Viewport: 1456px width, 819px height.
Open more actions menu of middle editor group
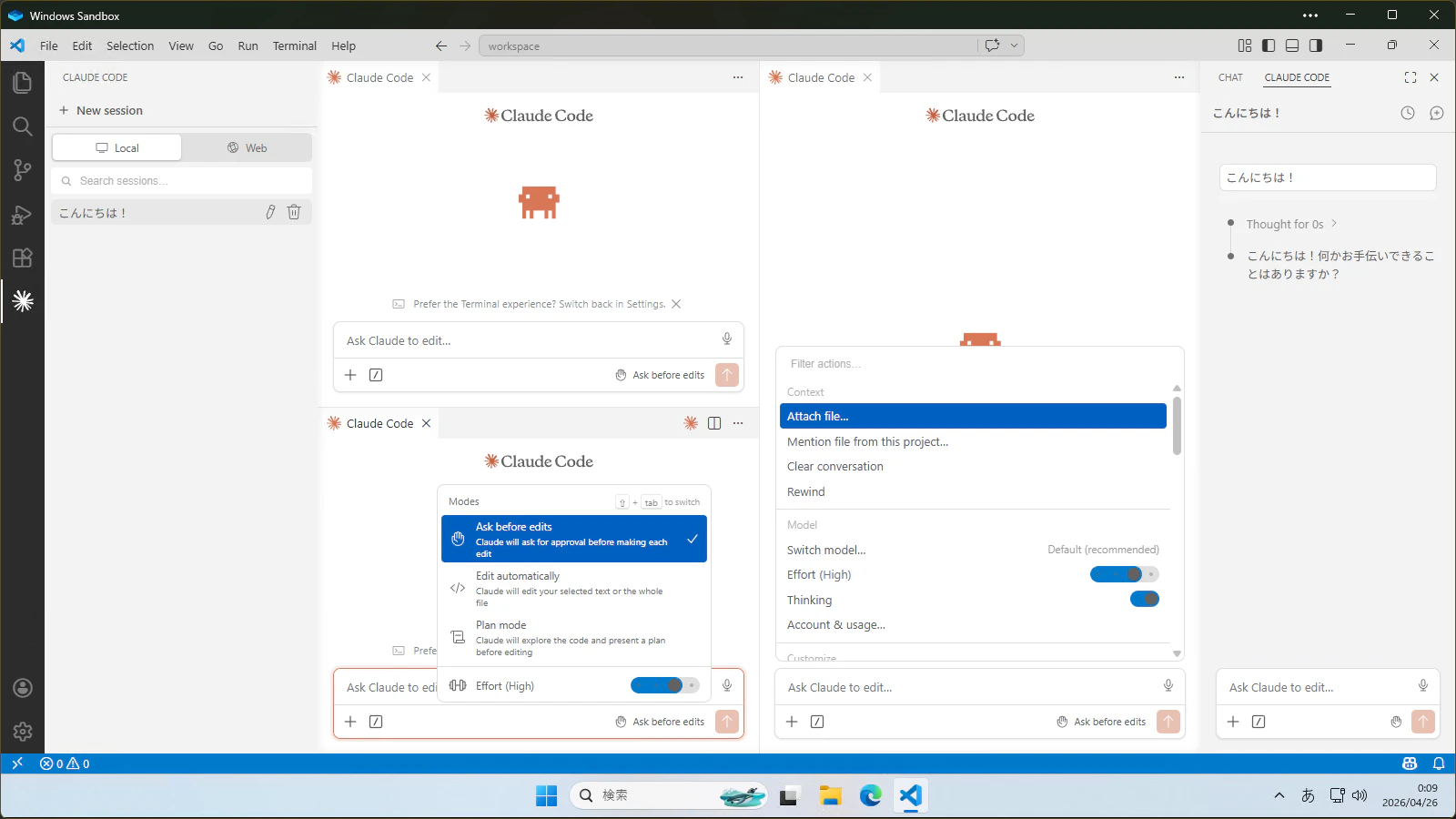coord(1179,77)
